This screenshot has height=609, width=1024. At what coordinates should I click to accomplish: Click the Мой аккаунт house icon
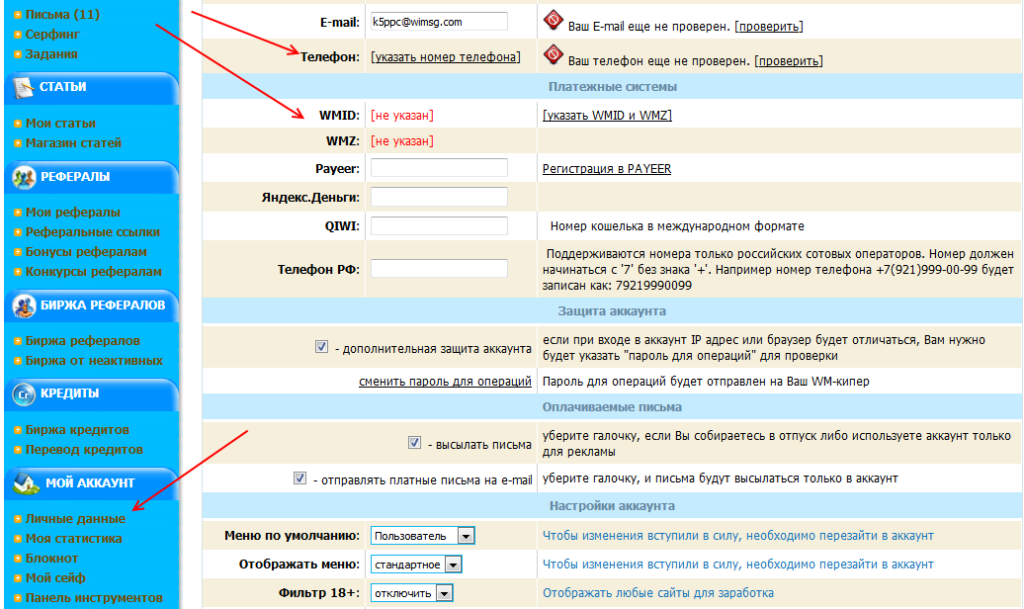pyautogui.click(x=25, y=484)
